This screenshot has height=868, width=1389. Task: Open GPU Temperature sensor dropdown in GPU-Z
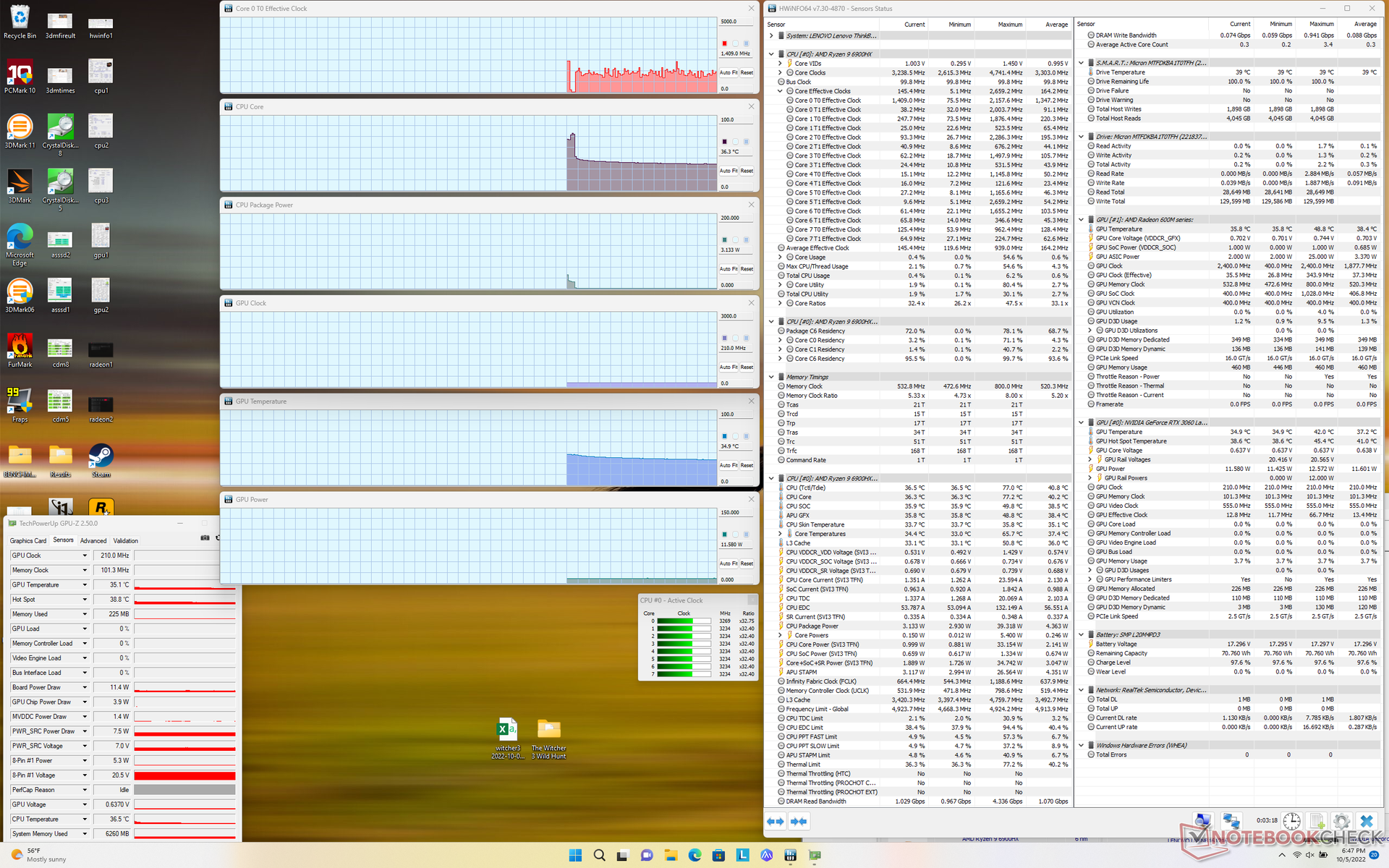[85, 585]
